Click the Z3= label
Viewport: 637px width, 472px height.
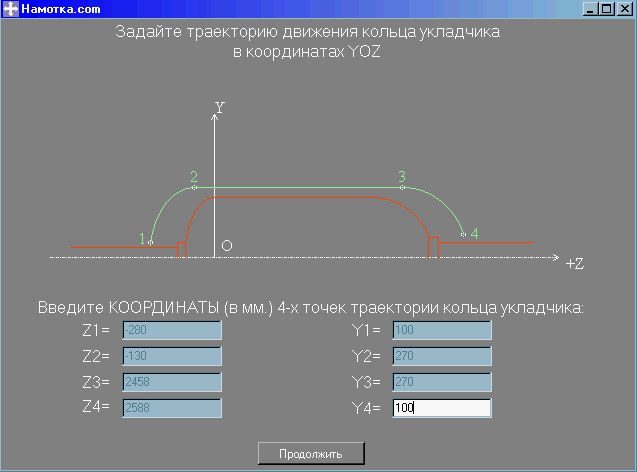click(x=96, y=382)
